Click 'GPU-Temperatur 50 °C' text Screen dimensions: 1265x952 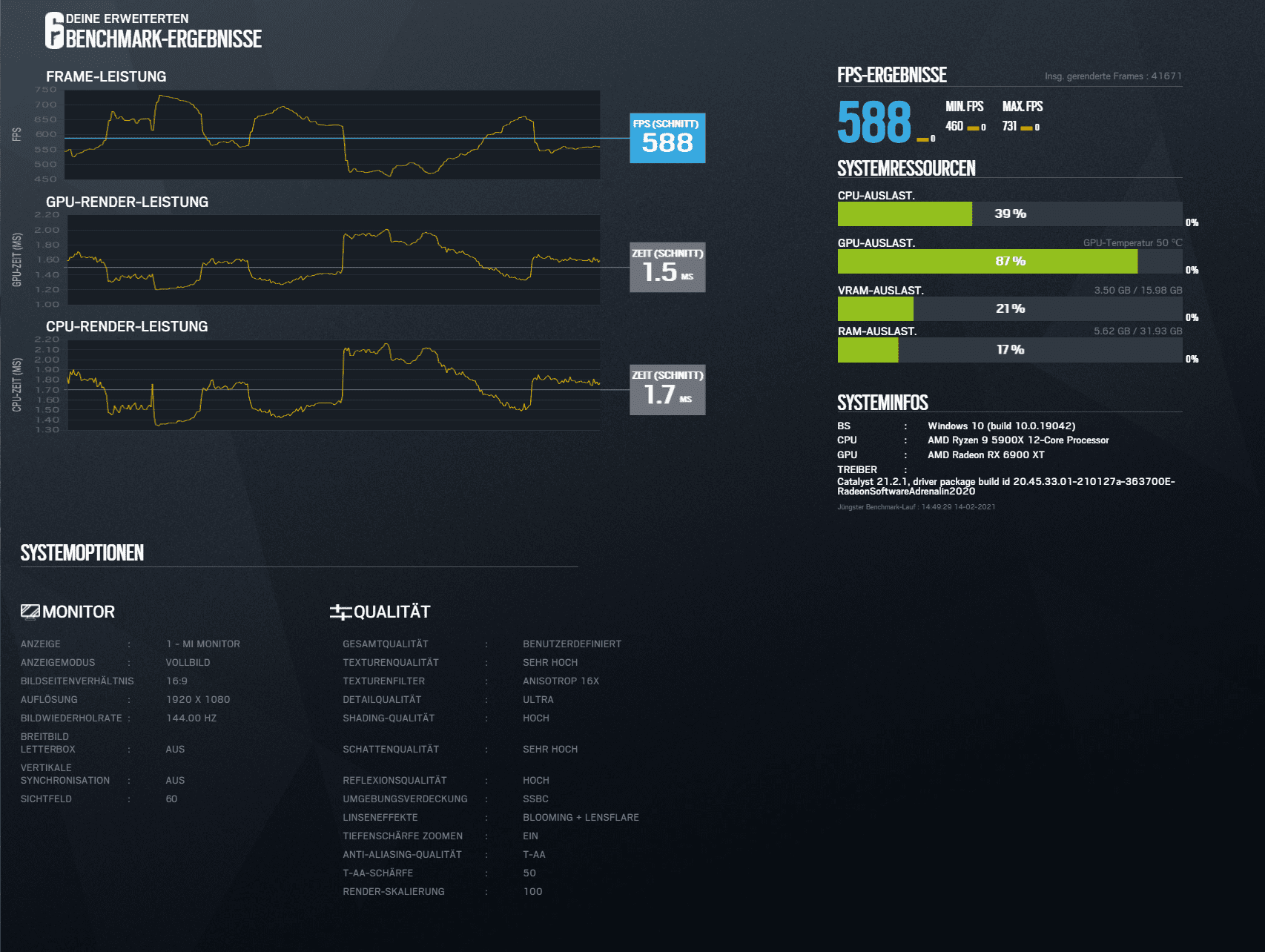click(1132, 242)
